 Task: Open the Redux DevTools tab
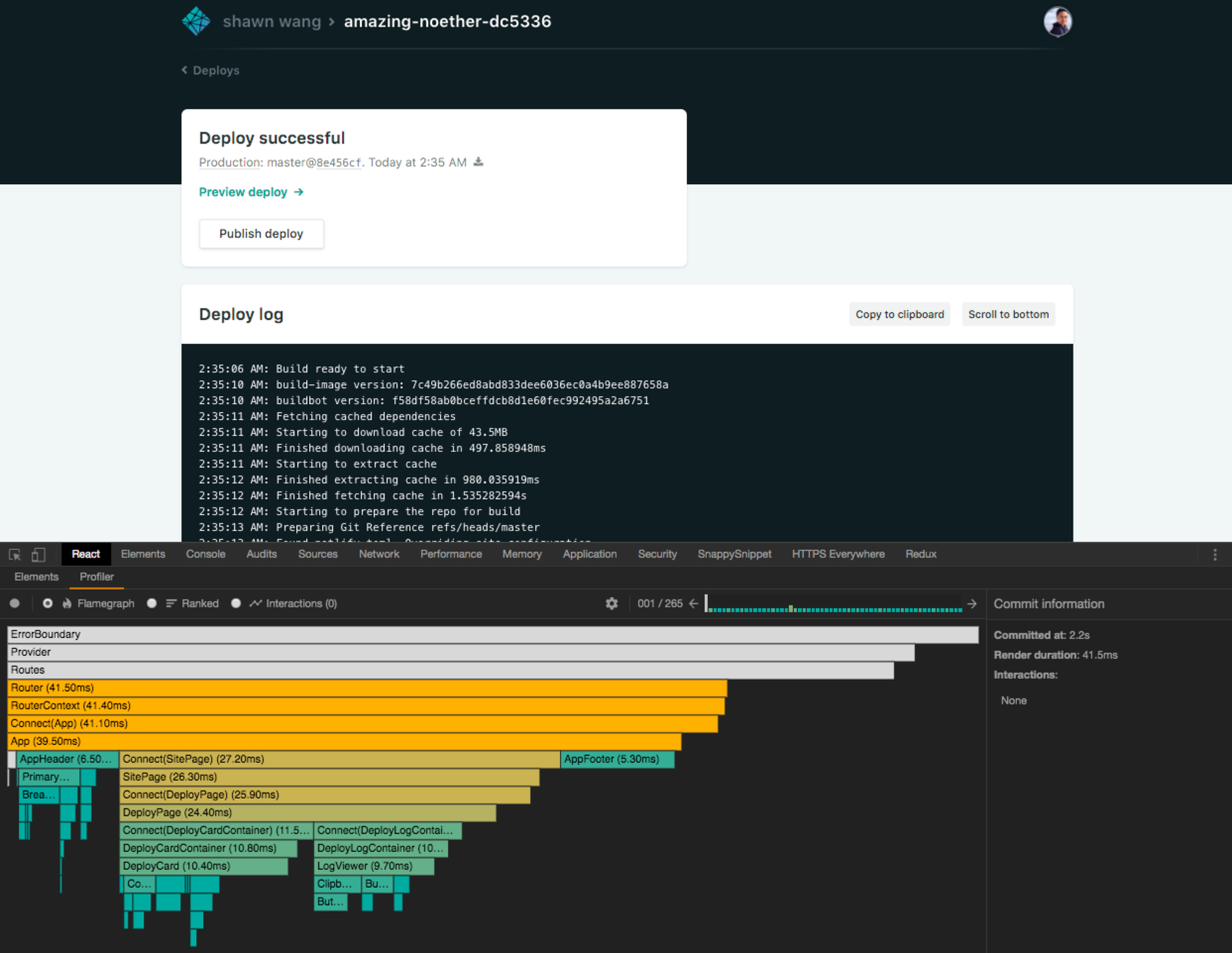tap(921, 554)
